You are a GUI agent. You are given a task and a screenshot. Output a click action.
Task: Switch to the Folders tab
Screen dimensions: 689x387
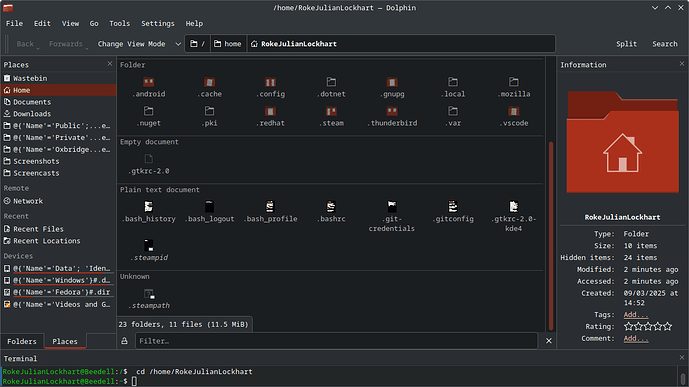(x=22, y=341)
